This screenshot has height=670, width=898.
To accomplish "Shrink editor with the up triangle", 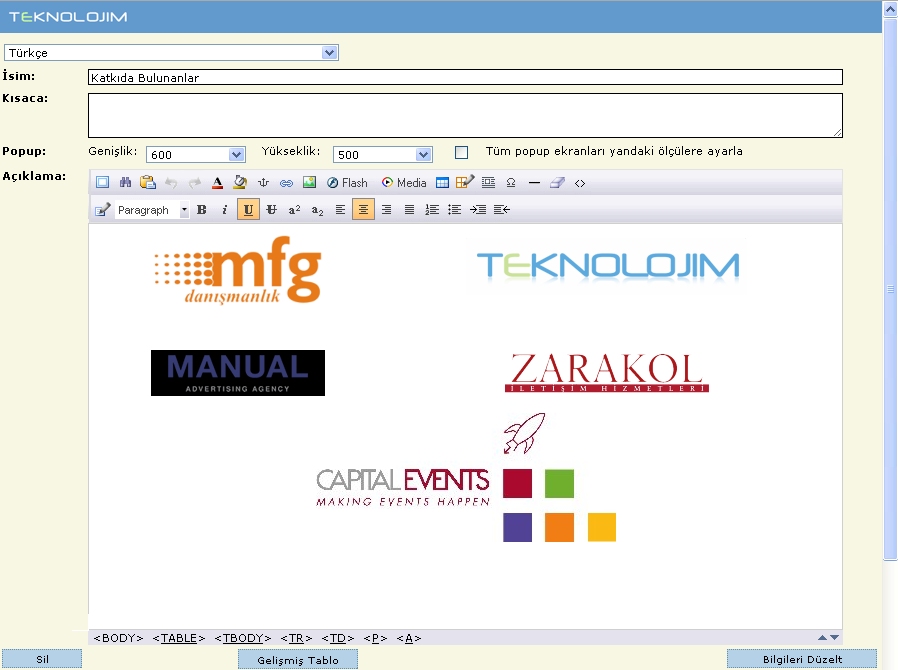I will [x=822, y=637].
